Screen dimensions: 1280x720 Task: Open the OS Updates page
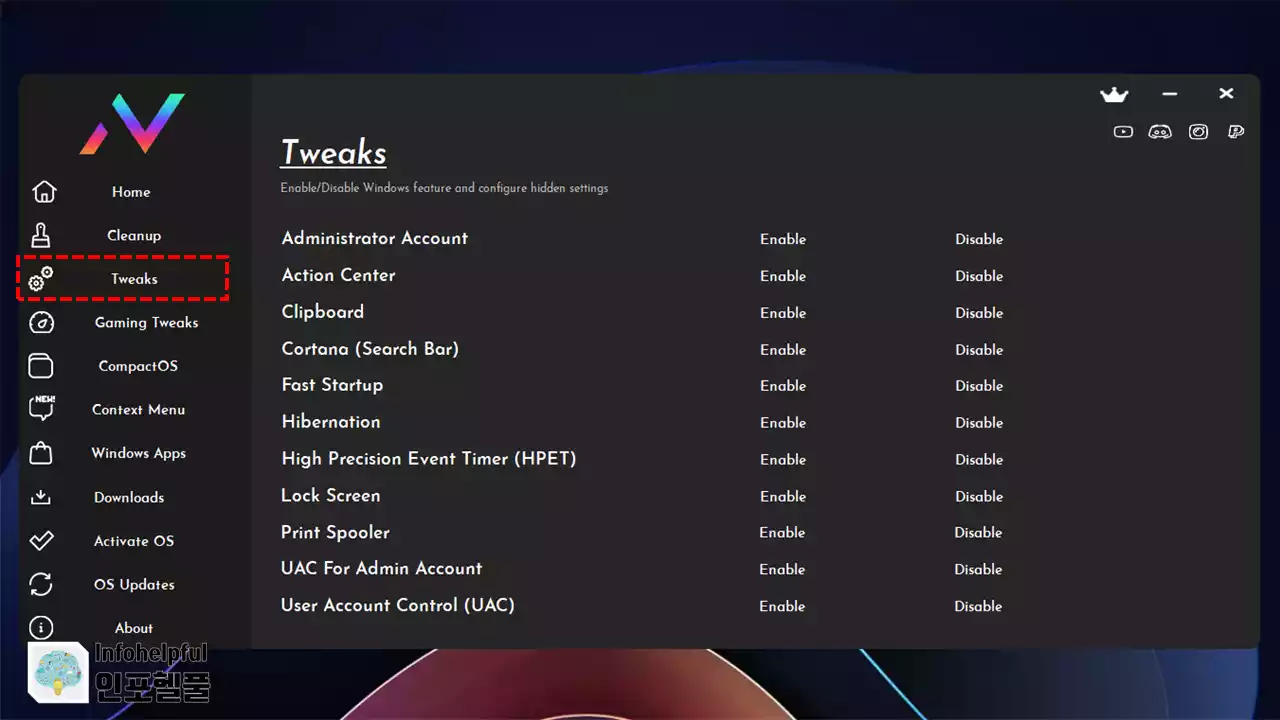(134, 584)
